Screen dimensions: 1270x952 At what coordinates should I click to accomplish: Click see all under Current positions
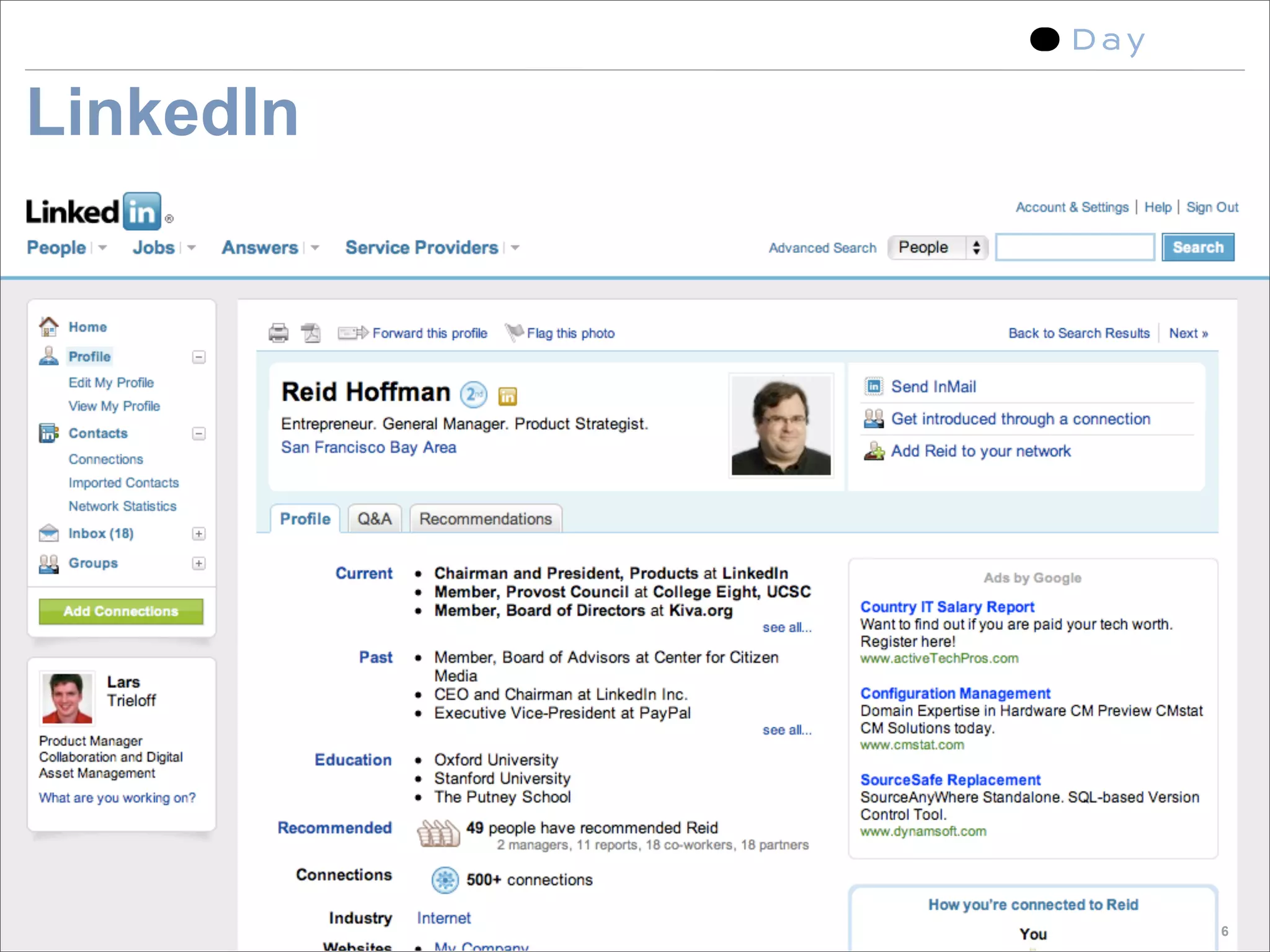click(x=787, y=627)
